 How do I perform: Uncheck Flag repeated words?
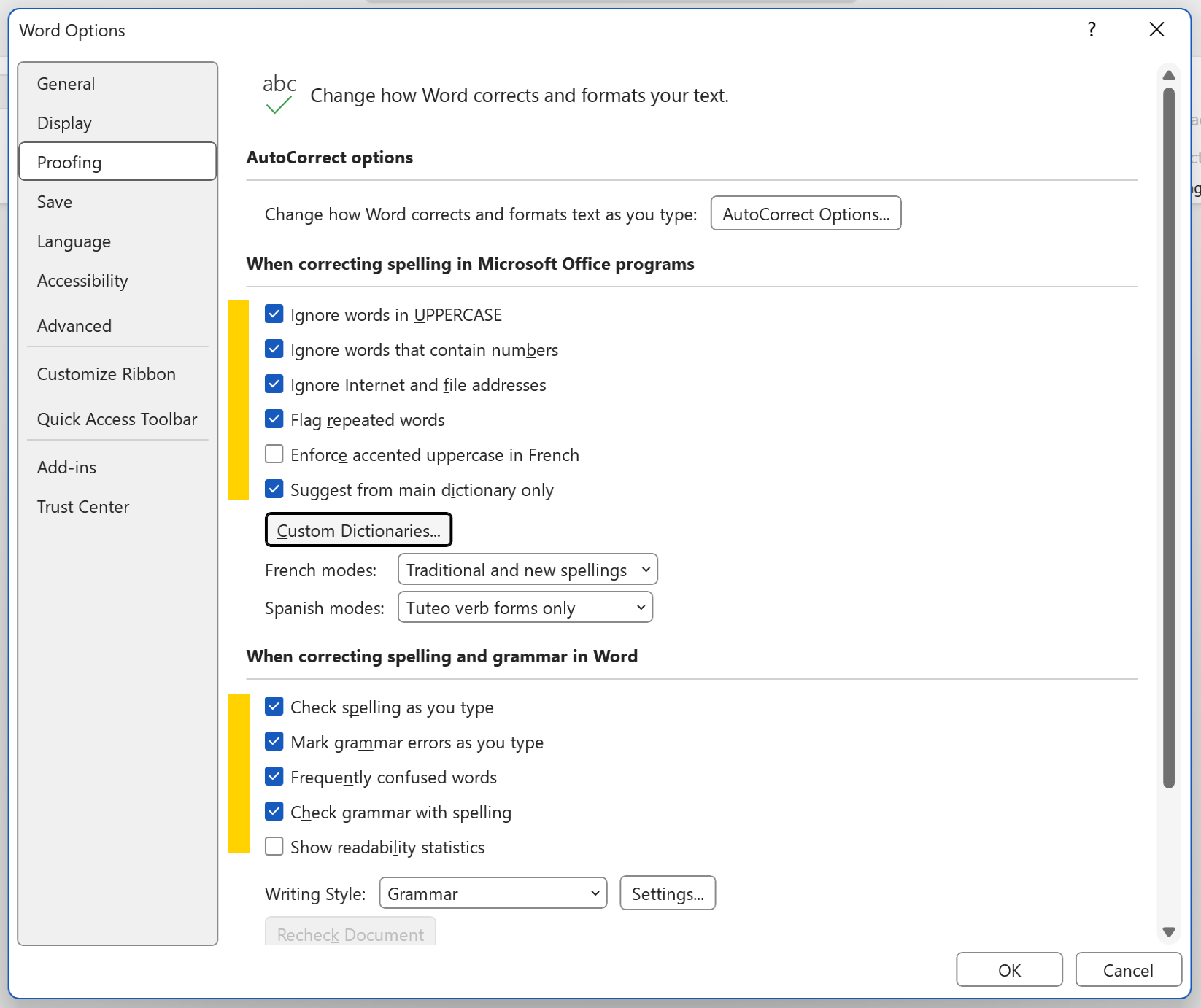pyautogui.click(x=274, y=419)
